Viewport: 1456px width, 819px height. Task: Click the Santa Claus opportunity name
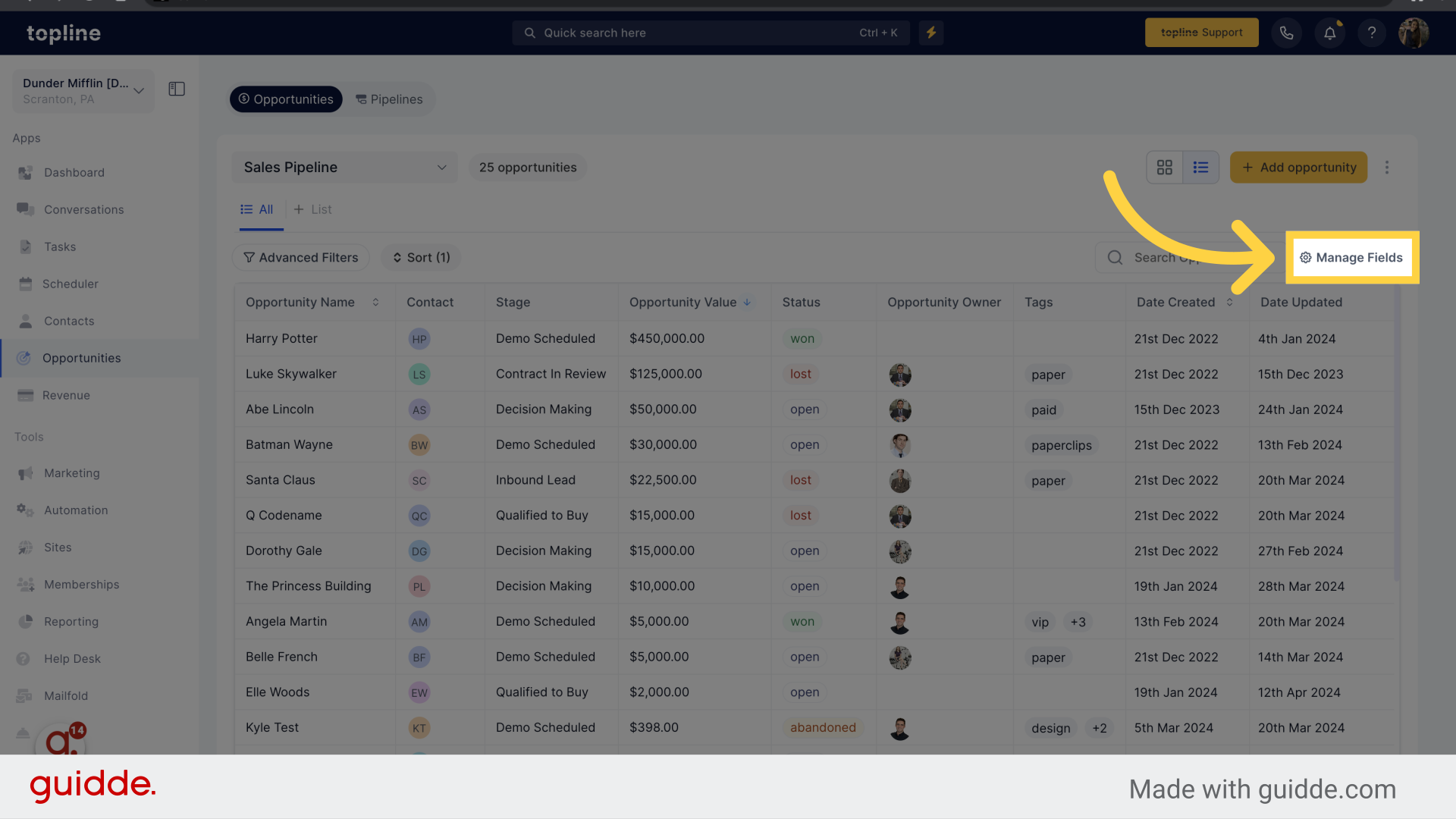pos(280,480)
